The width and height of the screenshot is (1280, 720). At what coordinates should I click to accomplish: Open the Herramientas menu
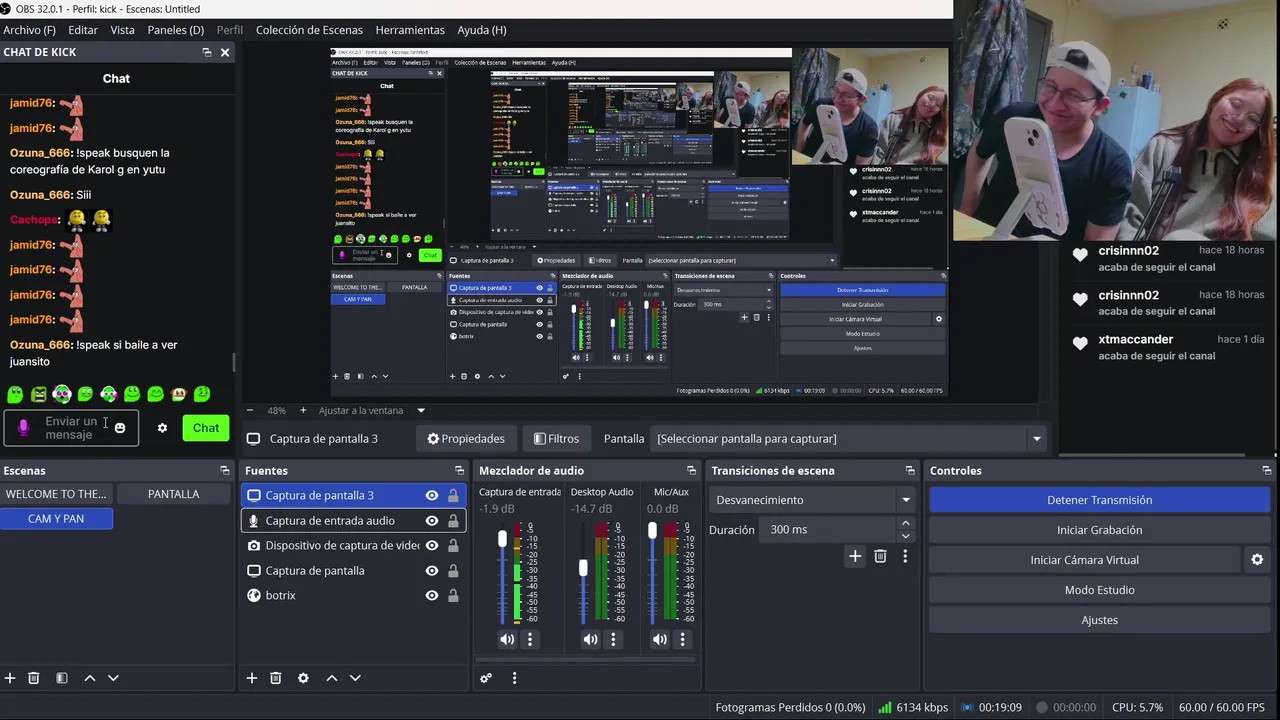pos(410,30)
